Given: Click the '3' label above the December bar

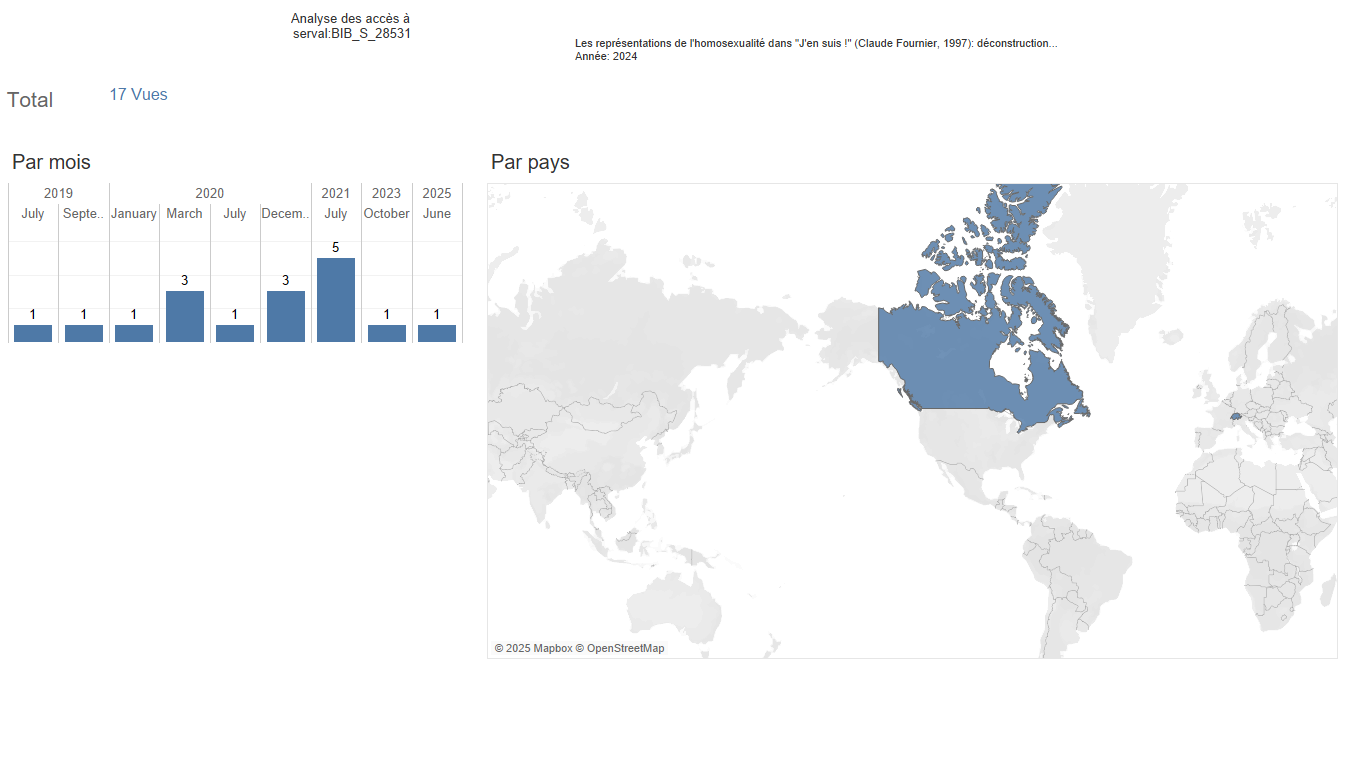Looking at the screenshot, I should click(286, 280).
